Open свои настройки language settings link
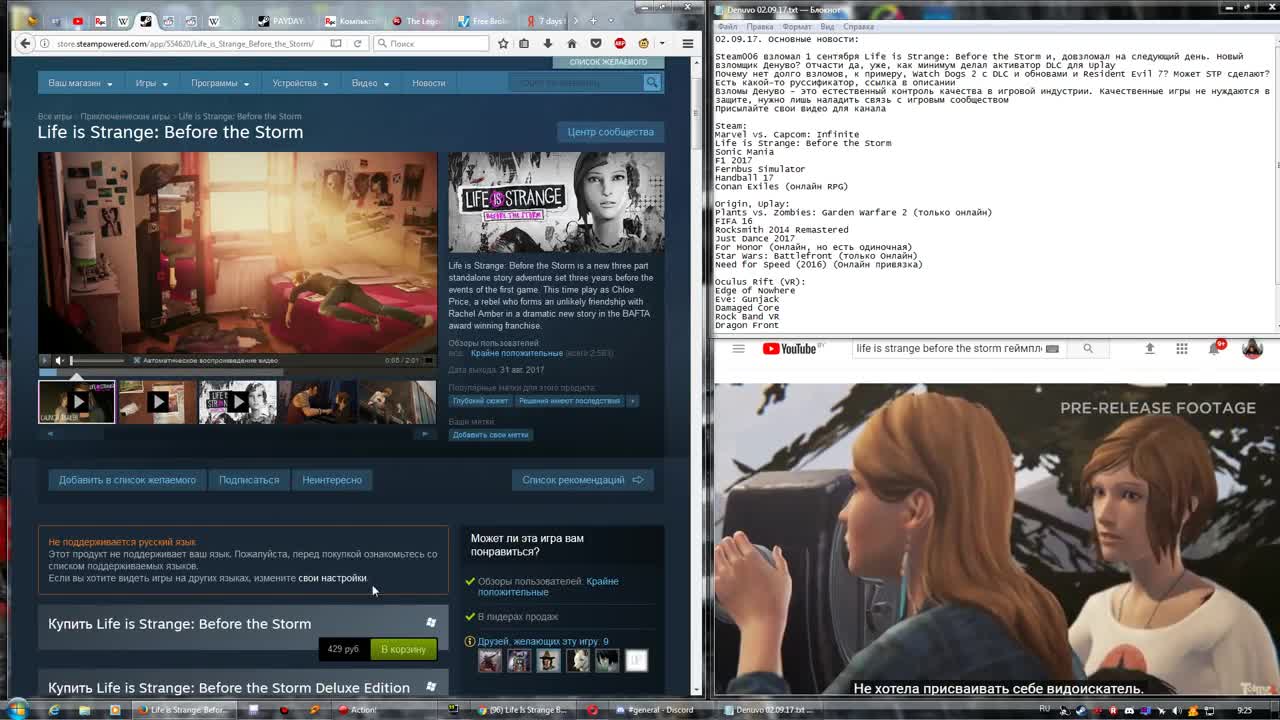 [x=332, y=578]
